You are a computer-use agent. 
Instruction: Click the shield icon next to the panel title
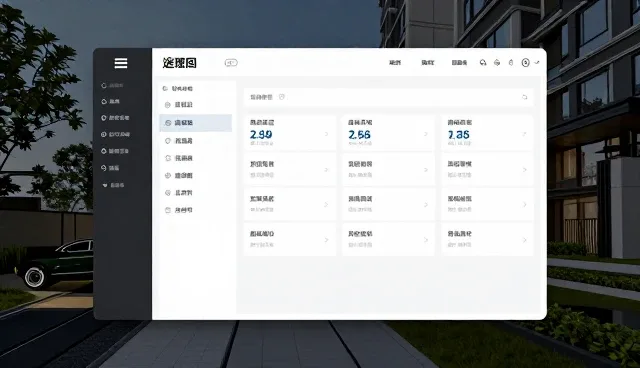[x=282, y=97]
